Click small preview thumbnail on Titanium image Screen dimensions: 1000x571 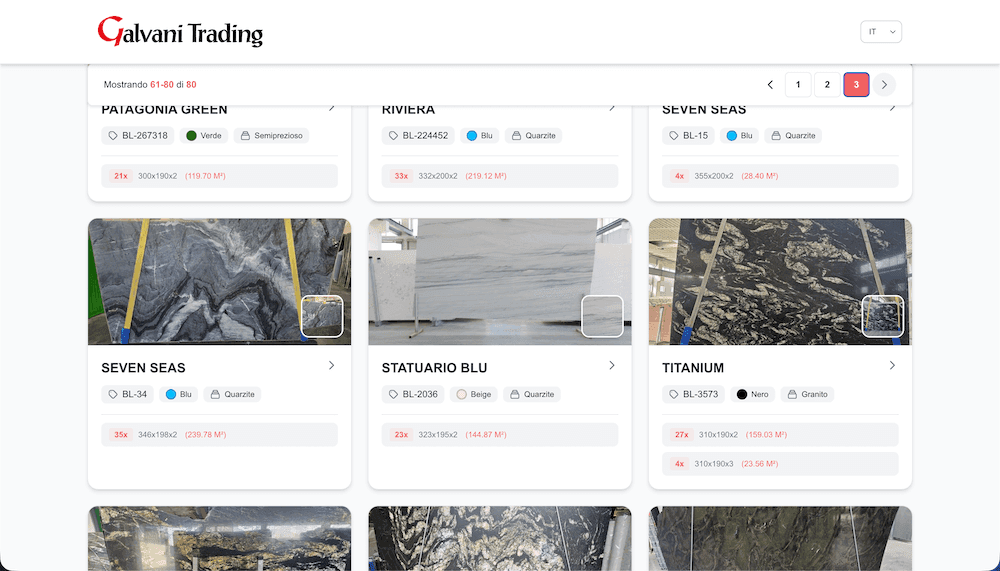(x=883, y=316)
